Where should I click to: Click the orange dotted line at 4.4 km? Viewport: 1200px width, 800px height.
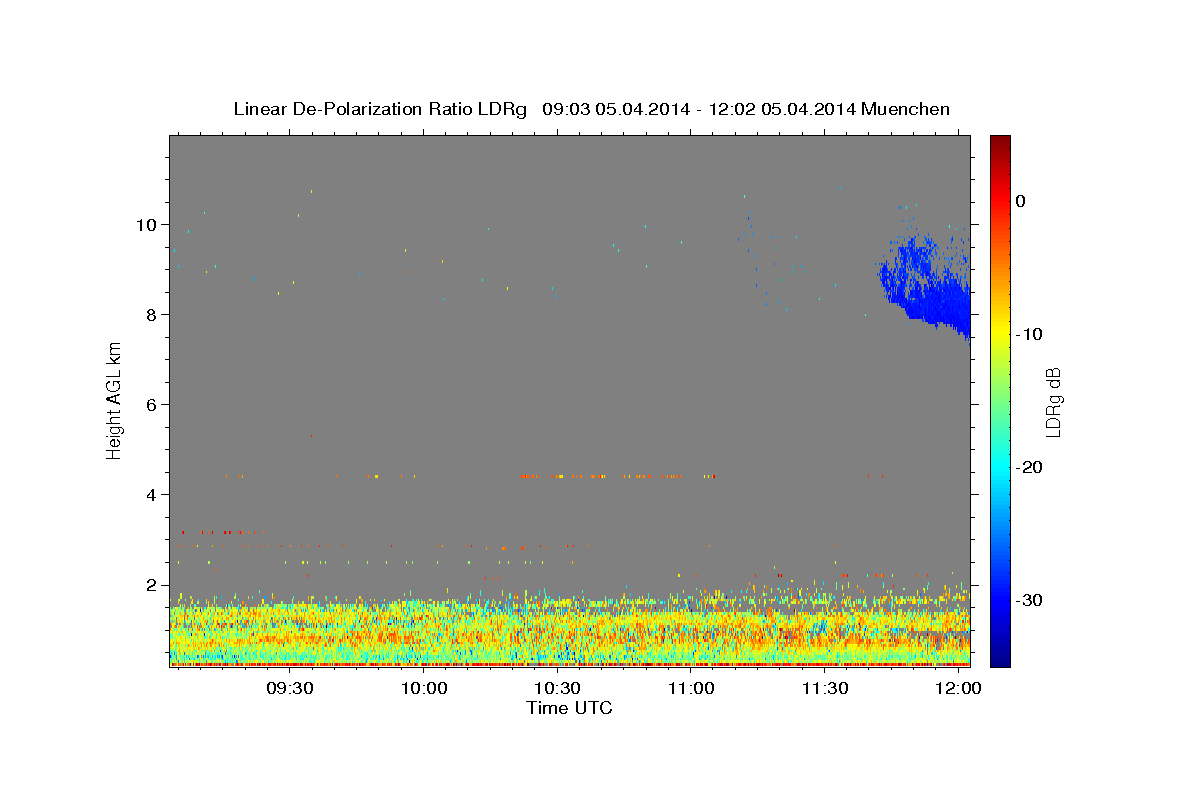[x=618, y=477]
